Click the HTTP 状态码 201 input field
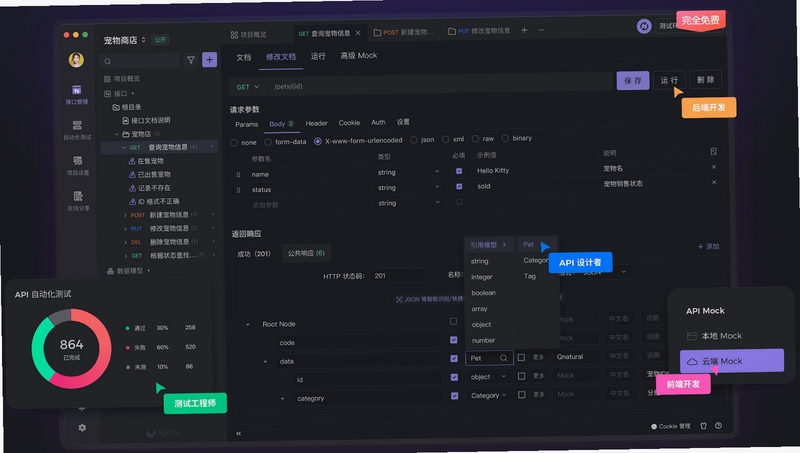The height and width of the screenshot is (453, 800). pyautogui.click(x=397, y=275)
